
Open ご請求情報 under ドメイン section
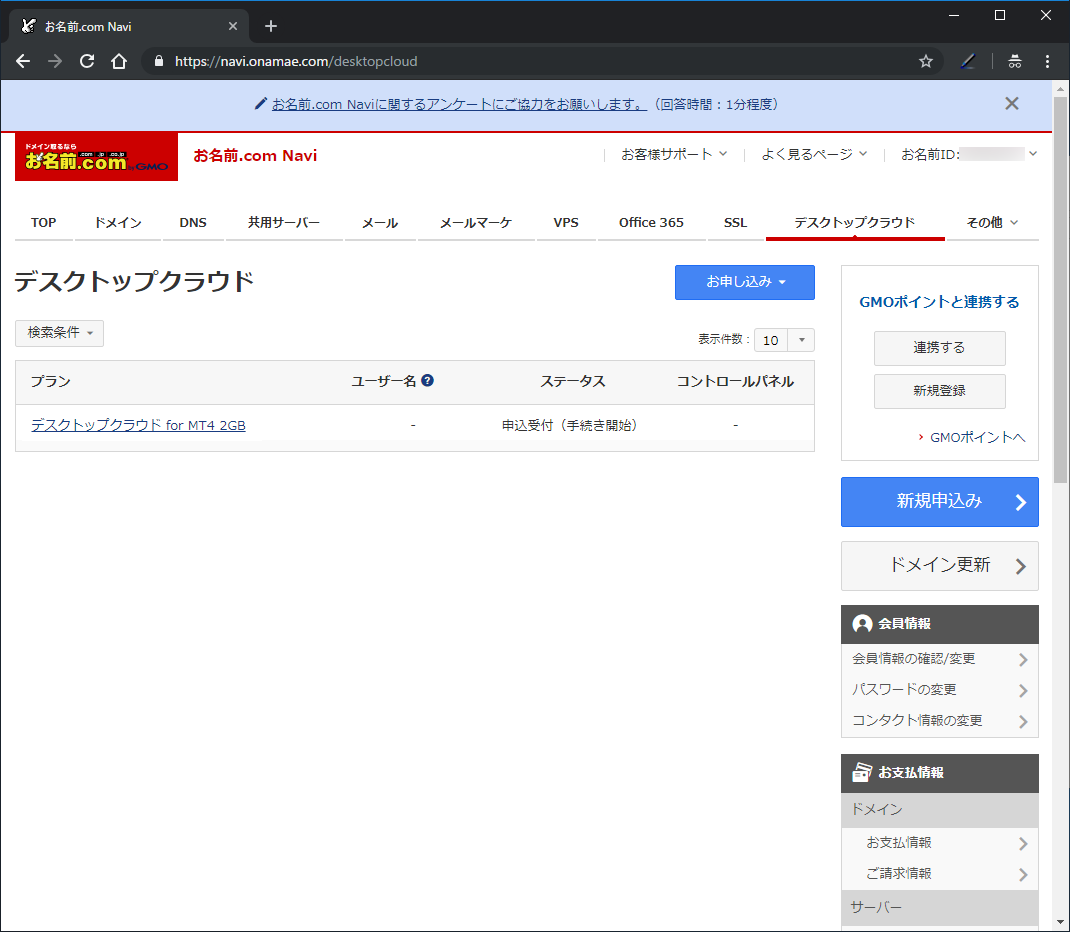(x=940, y=874)
